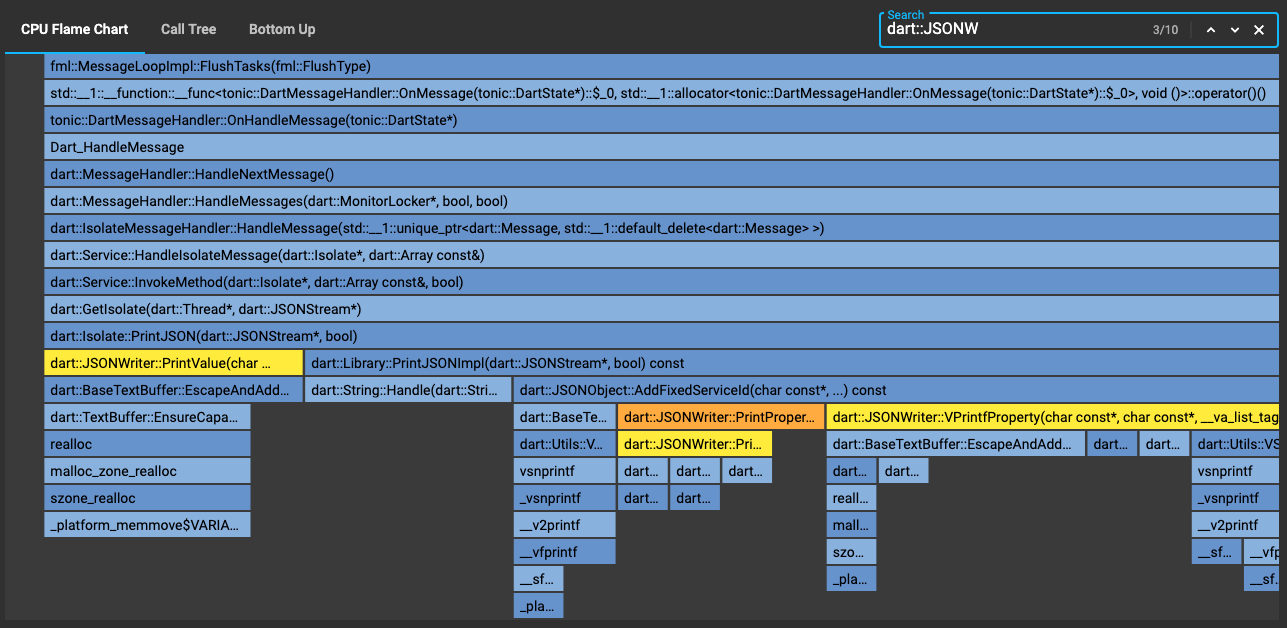Click the dart::String::Handle frame
This screenshot has height=628, width=1287.
click(x=408, y=390)
